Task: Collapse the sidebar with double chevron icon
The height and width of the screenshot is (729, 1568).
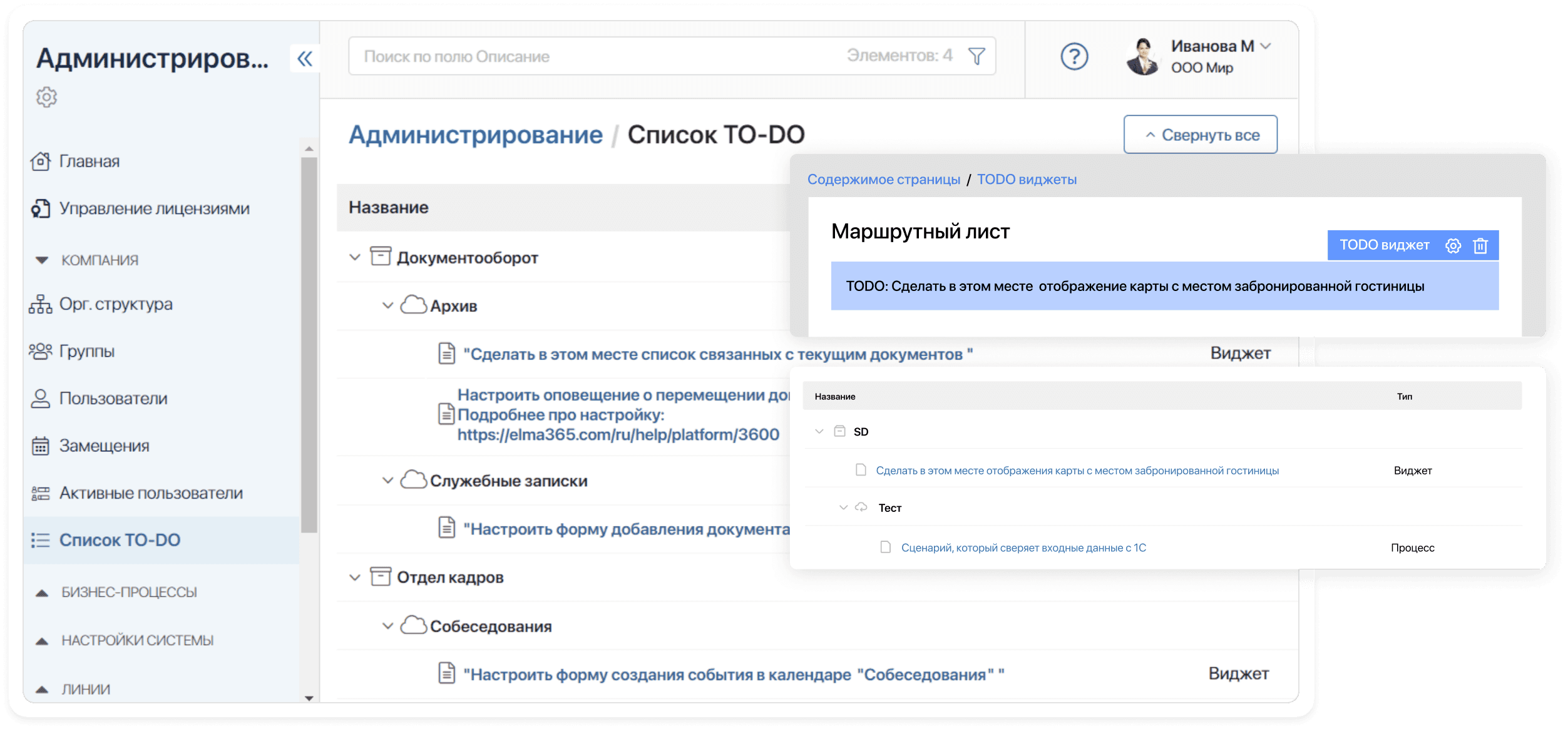Action: click(305, 59)
